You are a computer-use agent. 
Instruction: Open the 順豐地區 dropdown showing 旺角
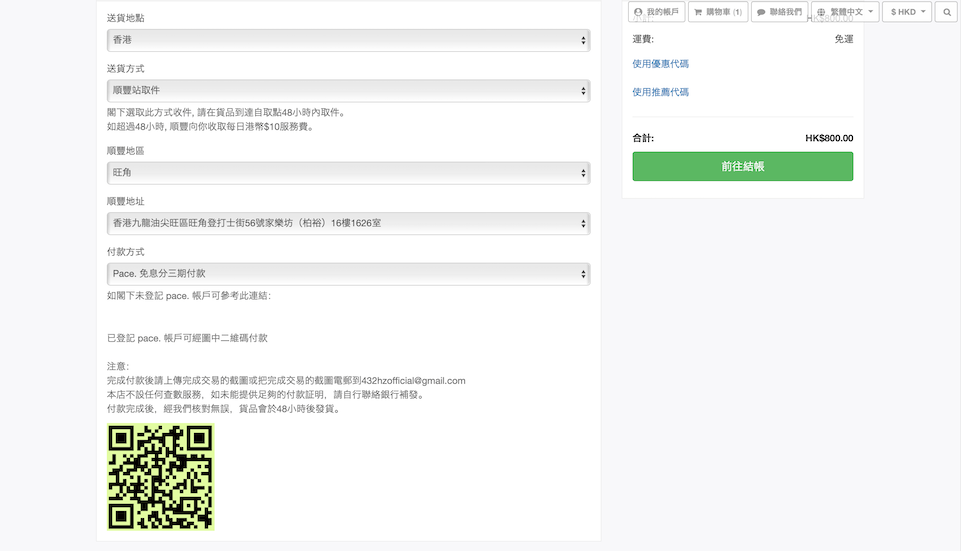348,173
